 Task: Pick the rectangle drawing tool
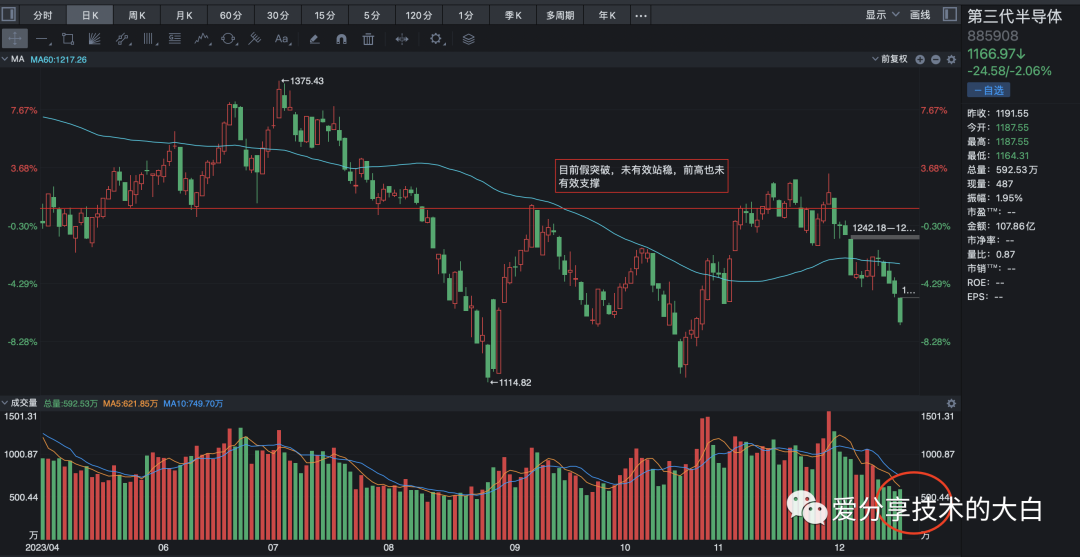[x=68, y=39]
